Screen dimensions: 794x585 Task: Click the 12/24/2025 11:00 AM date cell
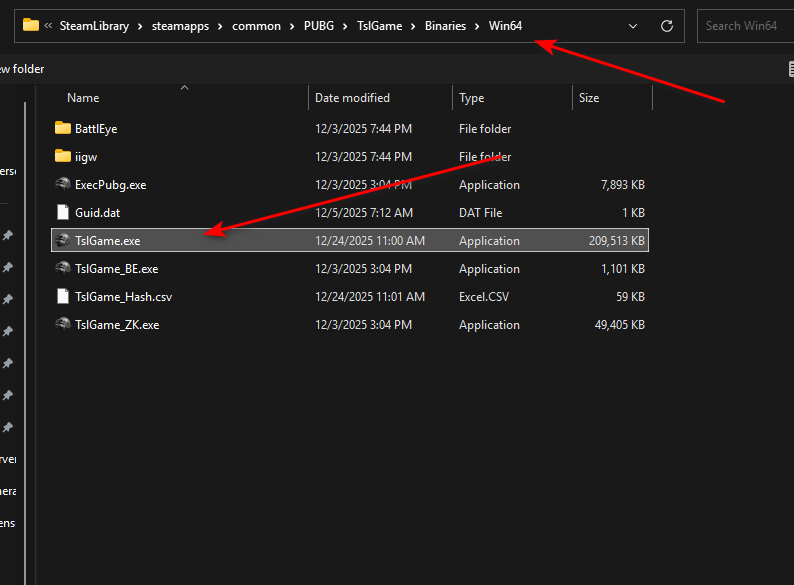pyautogui.click(x=370, y=241)
